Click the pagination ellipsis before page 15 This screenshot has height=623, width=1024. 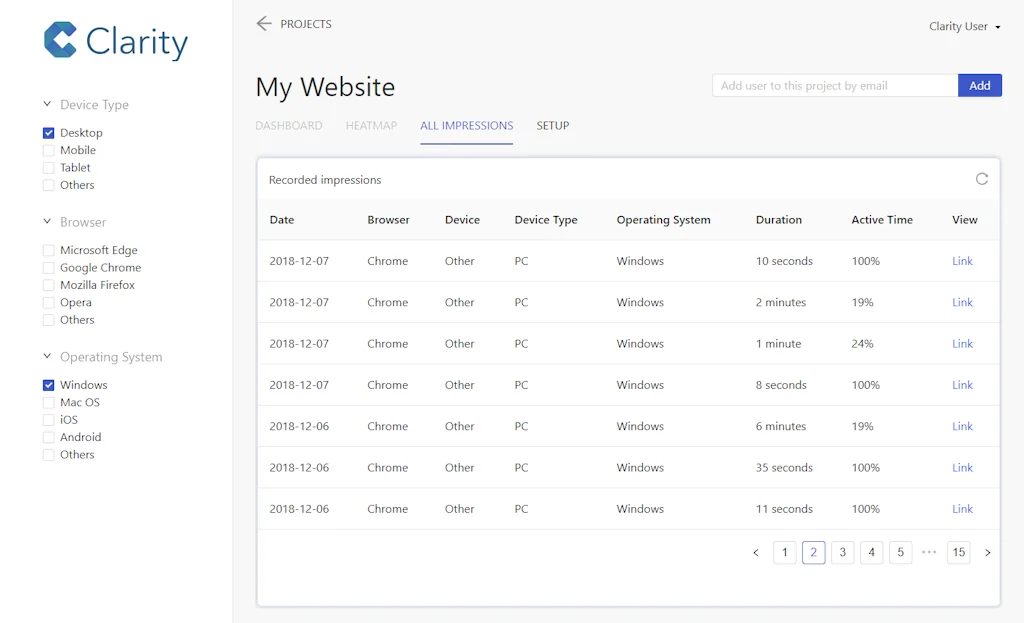pos(929,552)
